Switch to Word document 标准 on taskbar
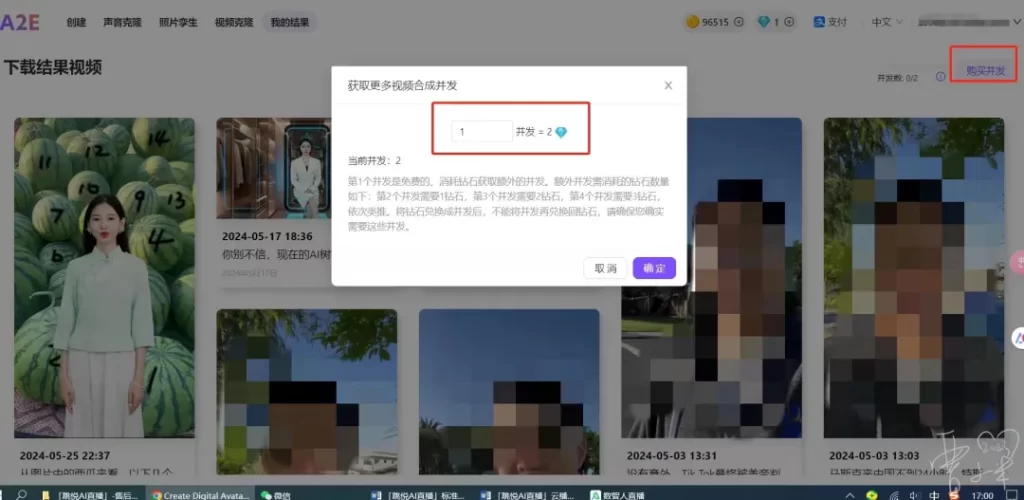 click(418, 495)
